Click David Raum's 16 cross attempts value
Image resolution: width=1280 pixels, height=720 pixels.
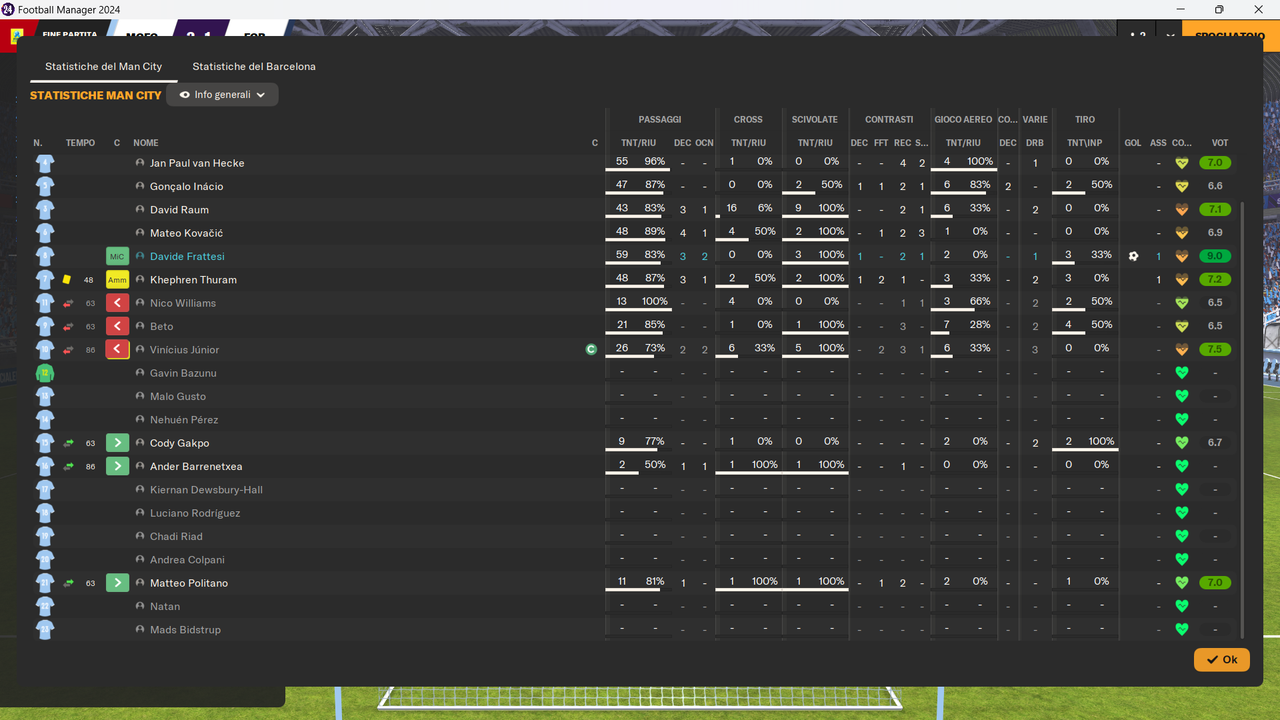click(732, 209)
